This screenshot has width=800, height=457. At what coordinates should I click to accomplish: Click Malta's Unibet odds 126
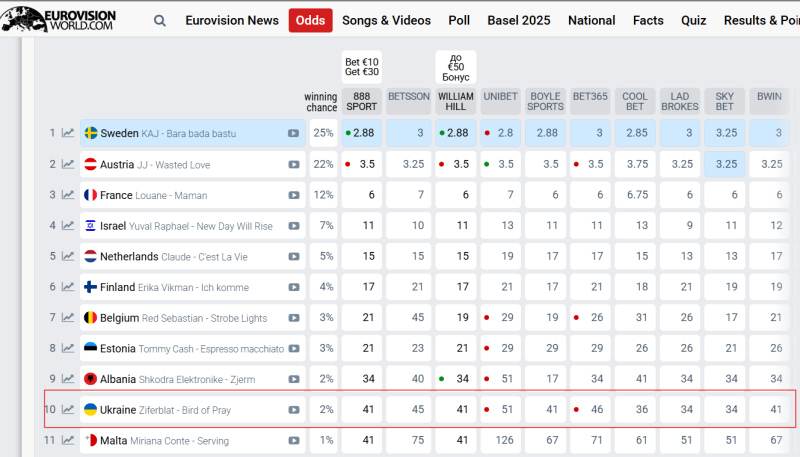pyautogui.click(x=501, y=440)
